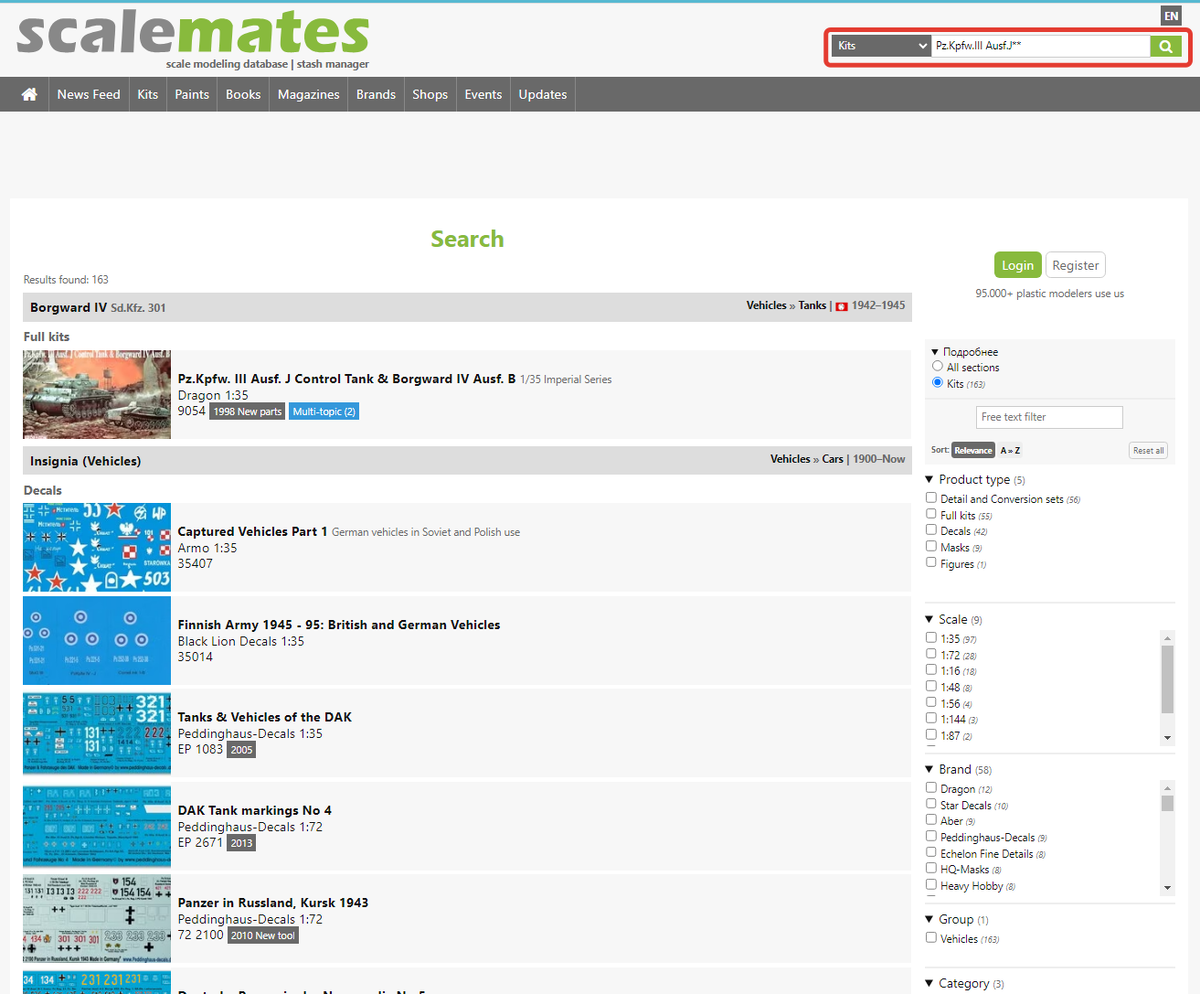Viewport: 1200px width, 994px height.
Task: Open the Events menu item
Action: (x=483, y=94)
